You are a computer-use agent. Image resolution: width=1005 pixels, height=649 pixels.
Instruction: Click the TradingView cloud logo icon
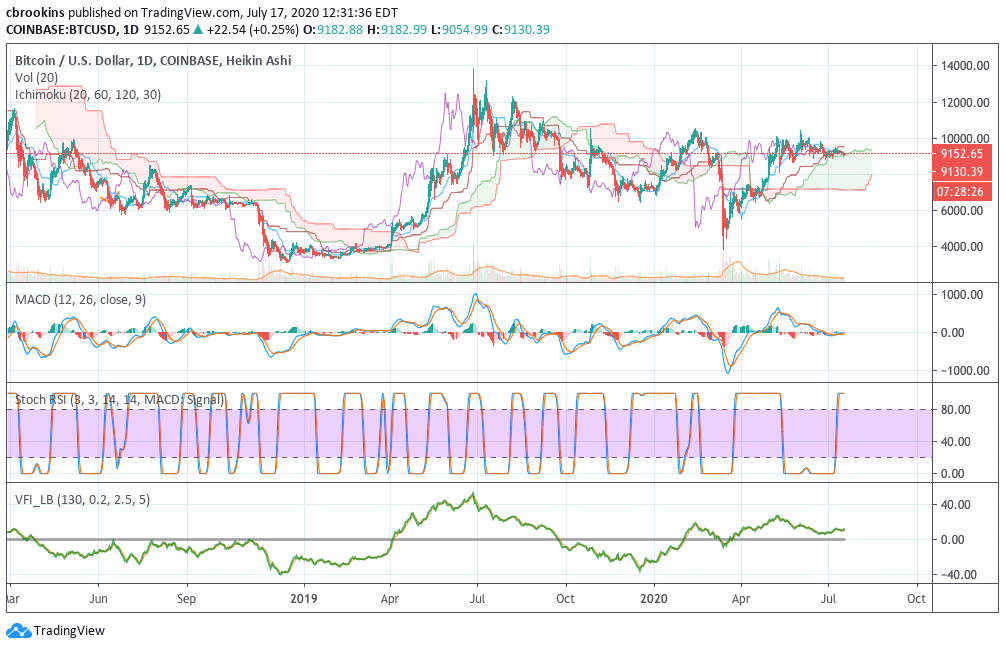coord(18,631)
